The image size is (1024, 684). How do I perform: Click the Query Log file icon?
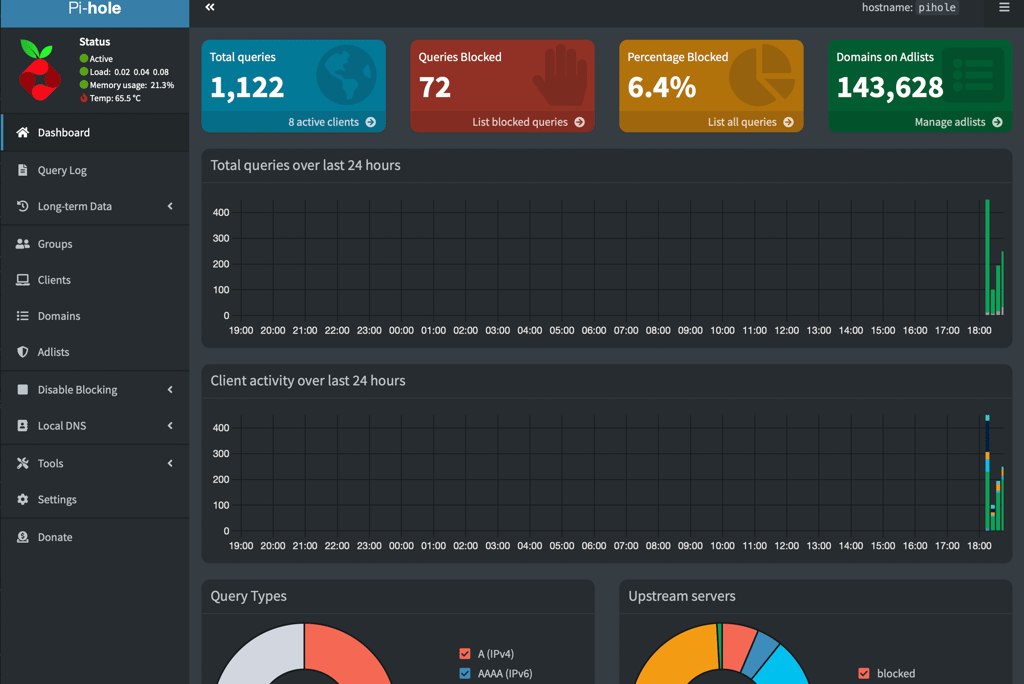click(23, 170)
